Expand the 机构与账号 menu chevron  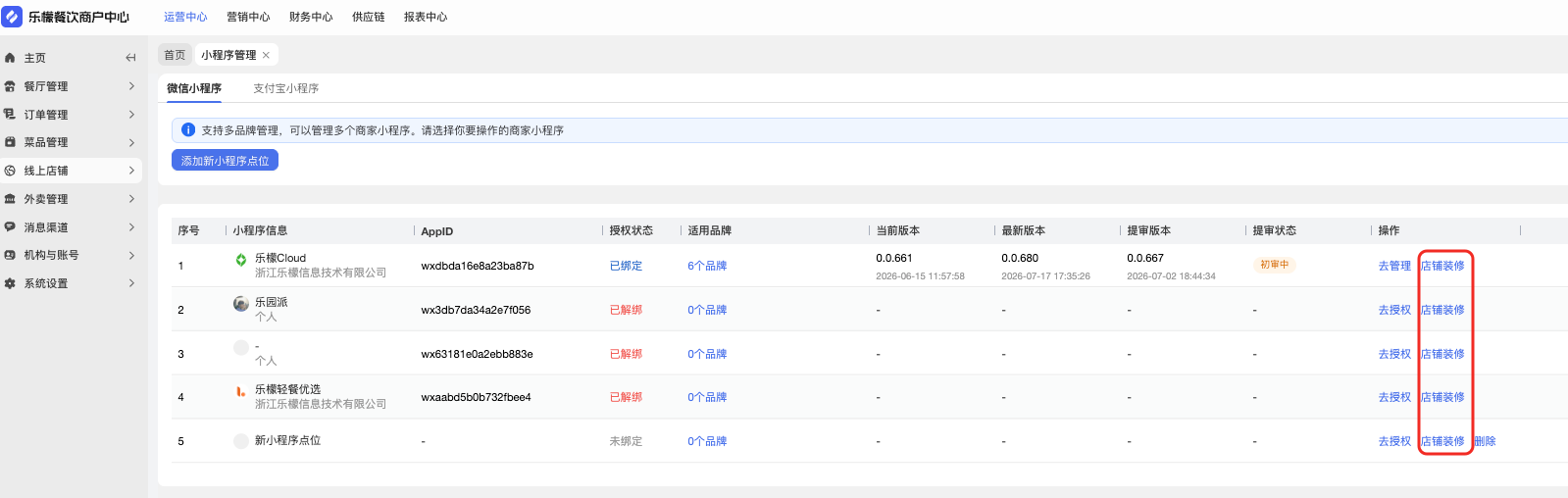click(x=131, y=255)
